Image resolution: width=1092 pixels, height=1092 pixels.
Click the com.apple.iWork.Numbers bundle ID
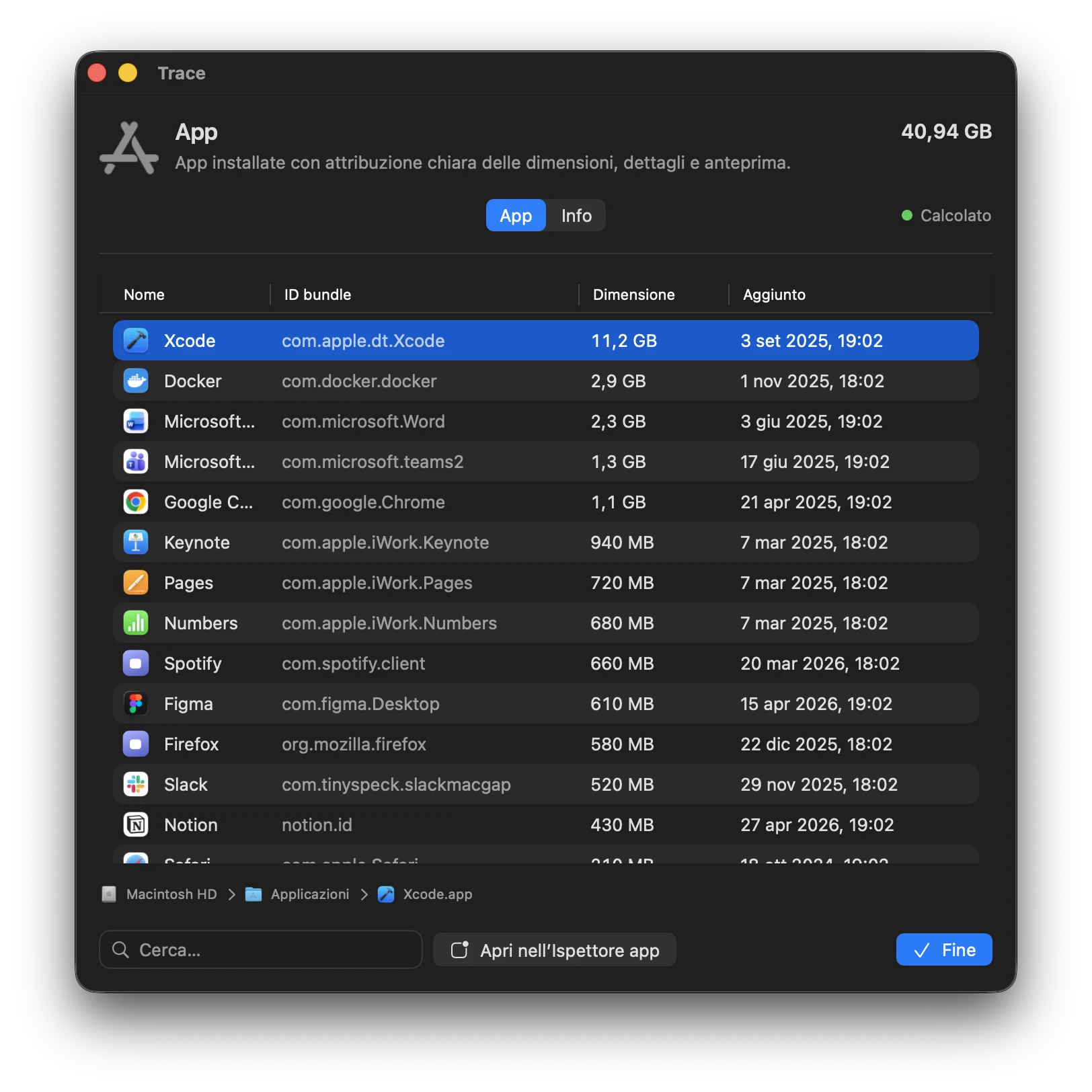point(389,623)
